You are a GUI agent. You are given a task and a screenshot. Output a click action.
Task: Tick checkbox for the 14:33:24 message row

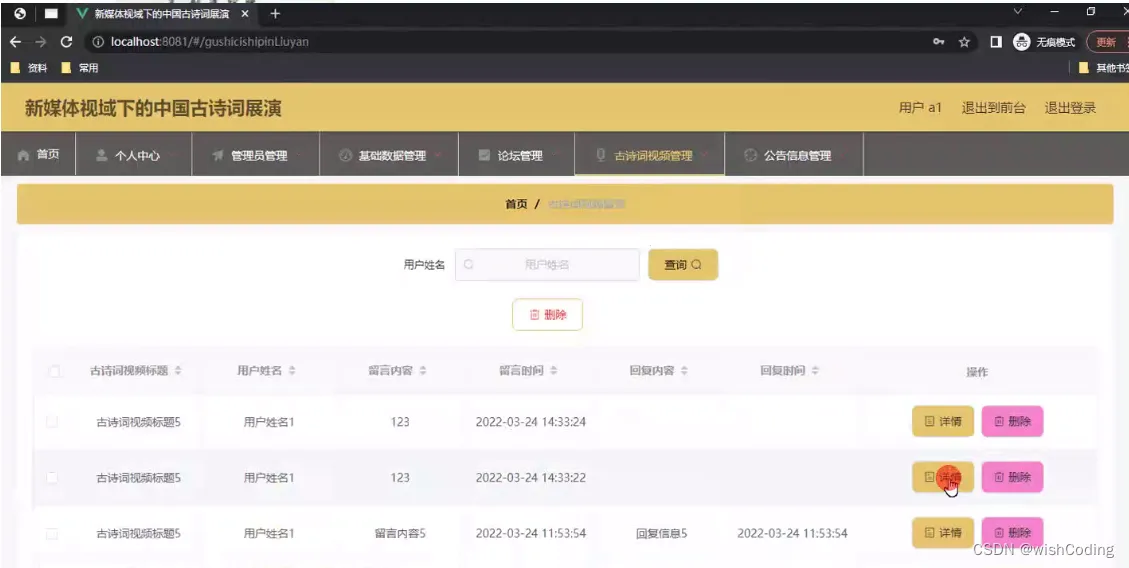pyautogui.click(x=52, y=422)
